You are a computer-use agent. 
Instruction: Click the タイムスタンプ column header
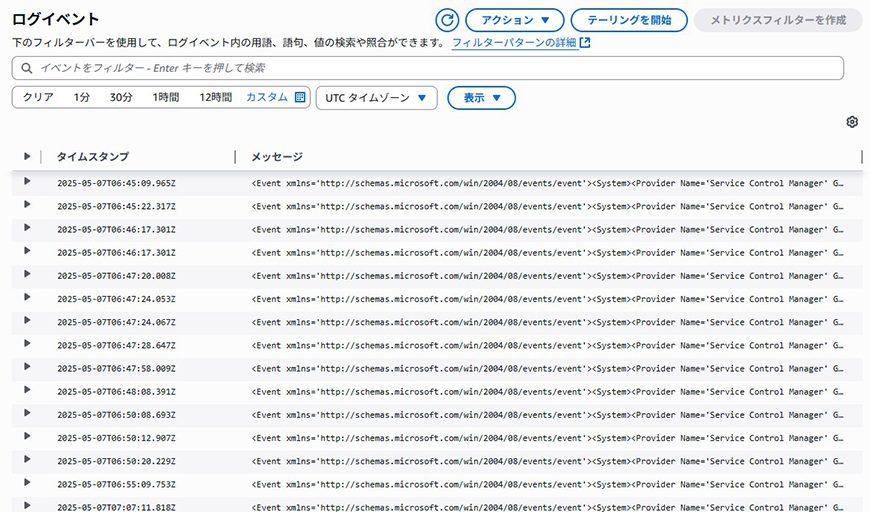93,157
